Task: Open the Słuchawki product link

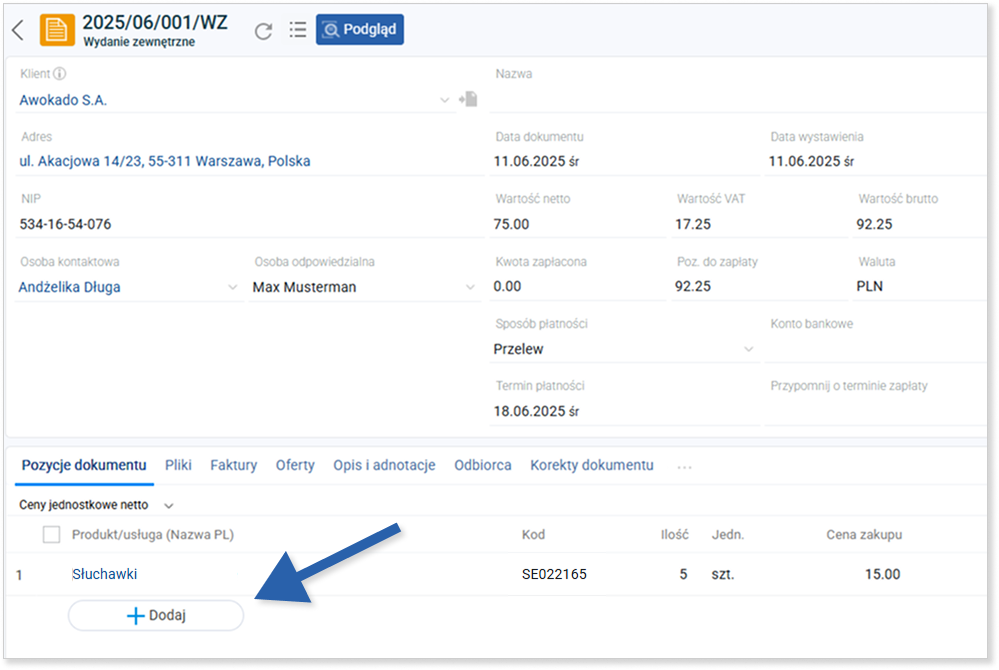Action: click(x=104, y=574)
